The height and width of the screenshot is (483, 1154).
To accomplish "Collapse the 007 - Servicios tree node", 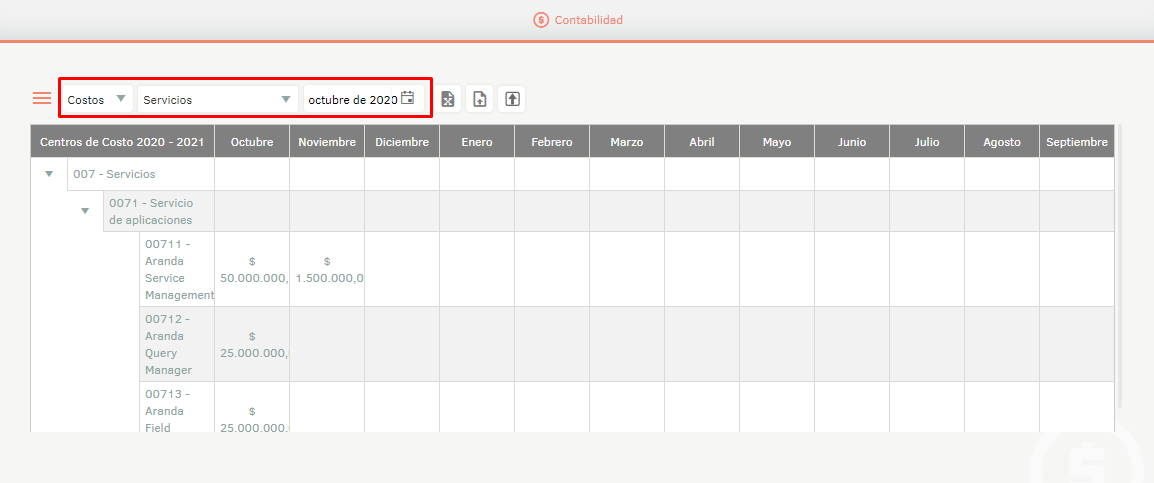I will point(49,174).
